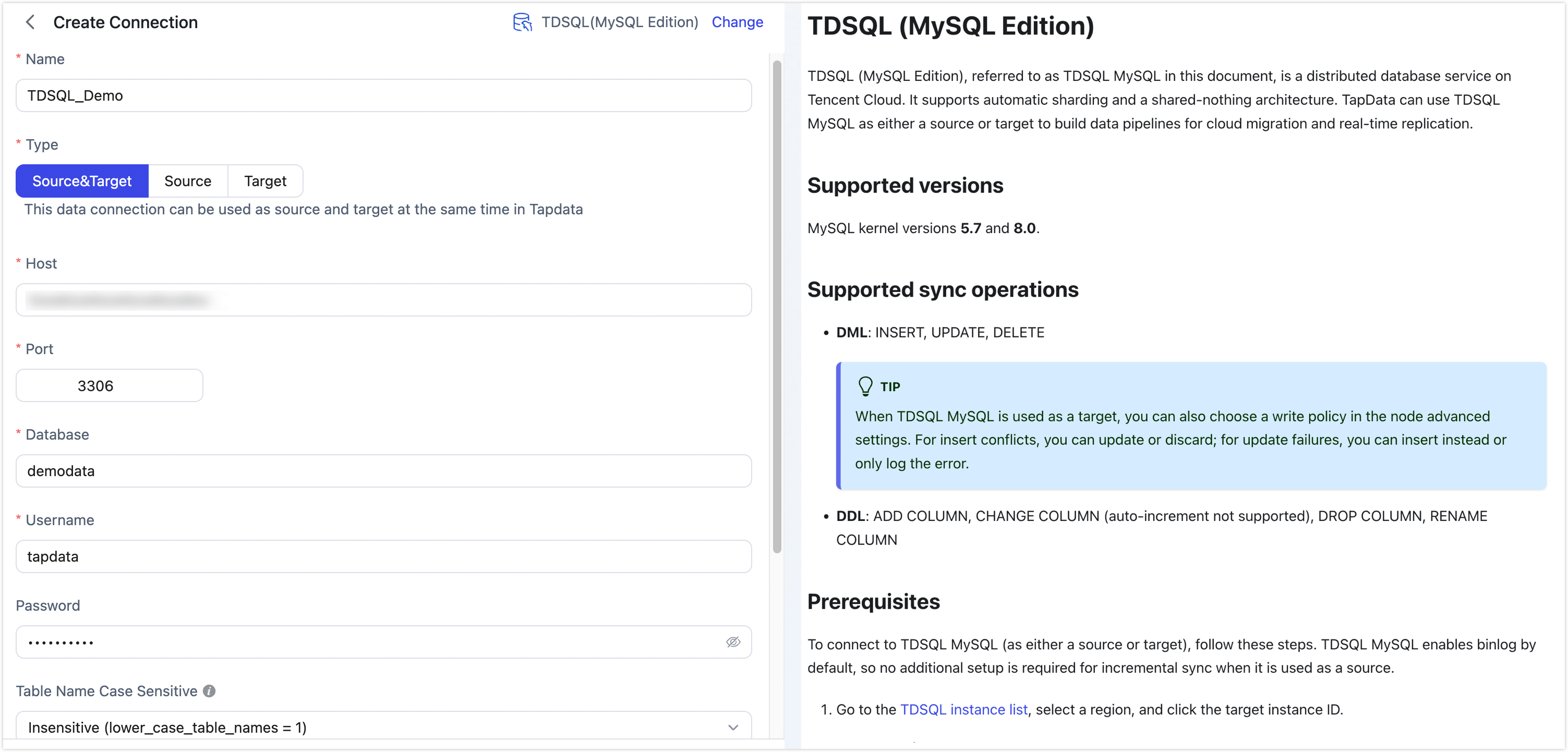Click the back arrow beside Create Connection
This screenshot has height=752, width=1568.
[30, 22]
